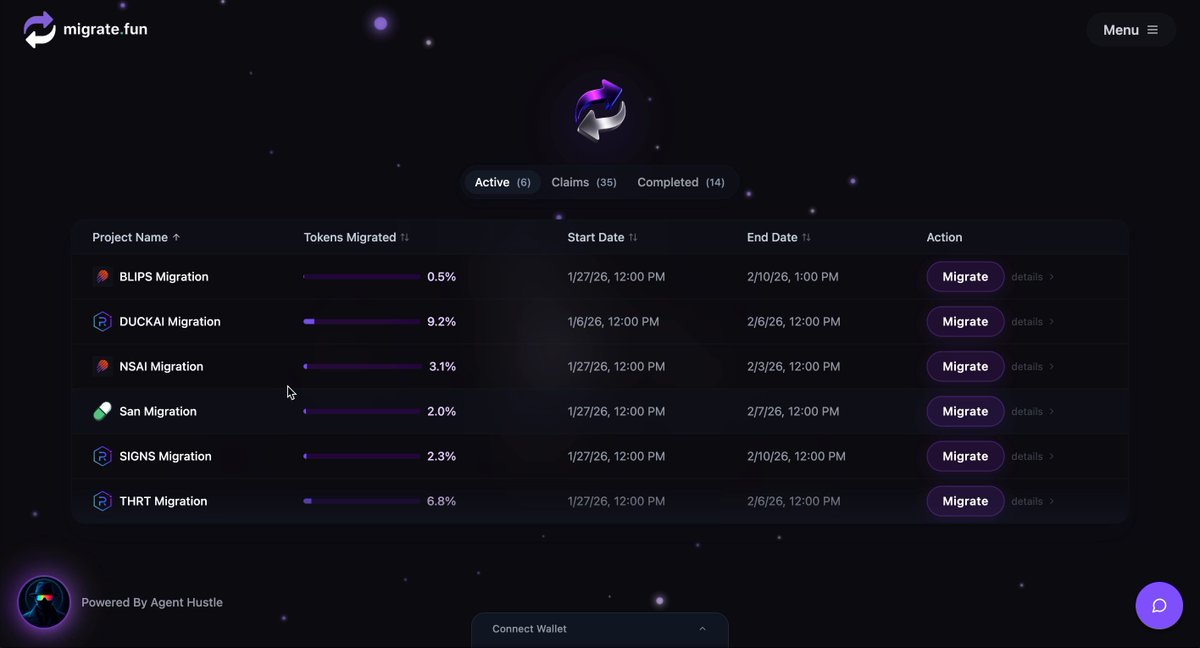Click the DUCKAI tokens migrated progress bar
Viewport: 1200px width, 648px height.
pyautogui.click(x=362, y=322)
